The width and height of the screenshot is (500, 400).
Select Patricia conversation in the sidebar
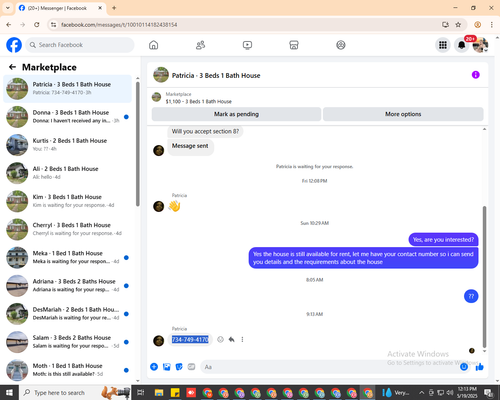[67, 89]
